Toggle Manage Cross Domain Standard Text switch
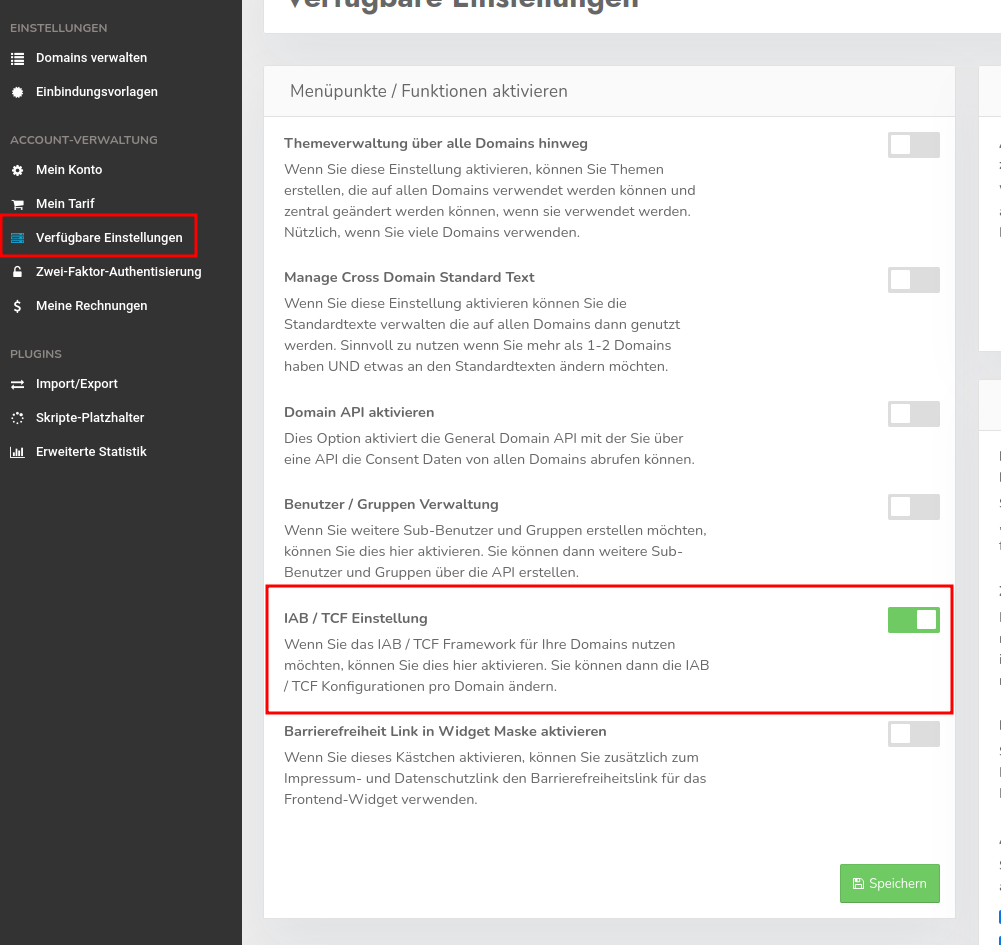Viewport: 1001px width, 945px height. point(913,280)
